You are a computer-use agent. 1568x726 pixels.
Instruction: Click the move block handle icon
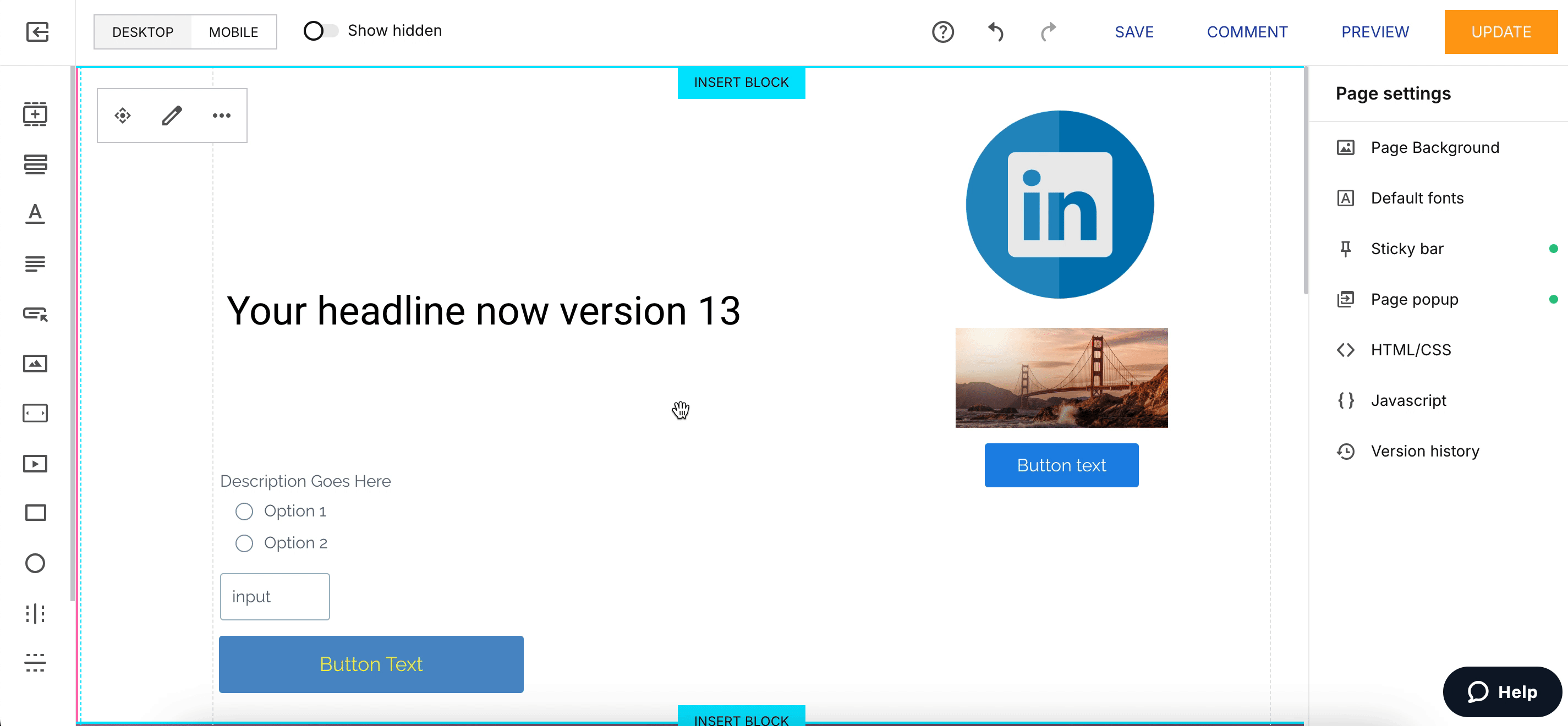tap(123, 115)
